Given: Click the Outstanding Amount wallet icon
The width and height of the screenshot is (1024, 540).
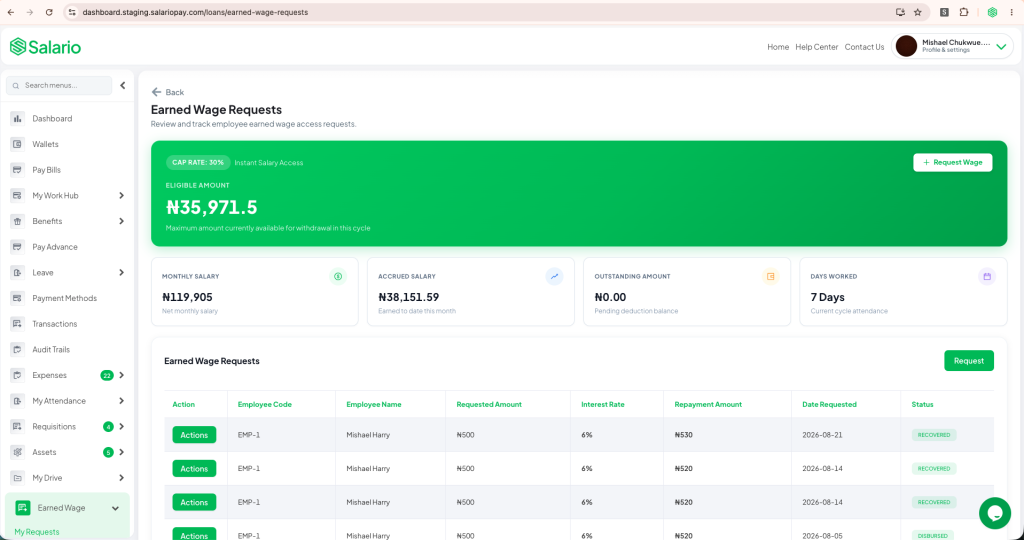Looking at the screenshot, I should 771,276.
